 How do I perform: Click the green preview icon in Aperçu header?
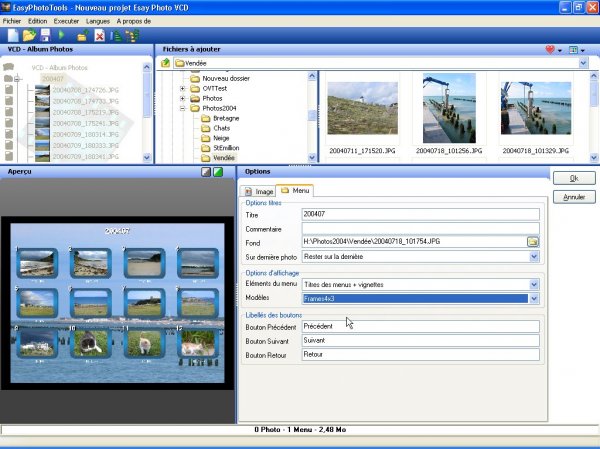pyautogui.click(x=218, y=172)
